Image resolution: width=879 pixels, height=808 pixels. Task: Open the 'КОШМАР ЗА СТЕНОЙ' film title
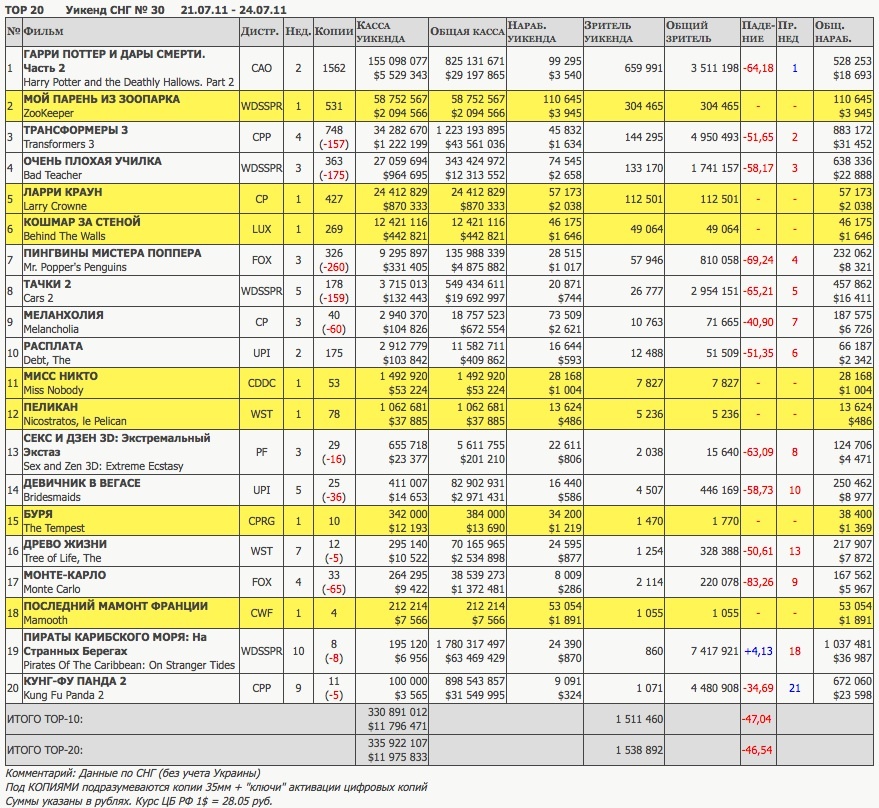pyautogui.click(x=82, y=222)
